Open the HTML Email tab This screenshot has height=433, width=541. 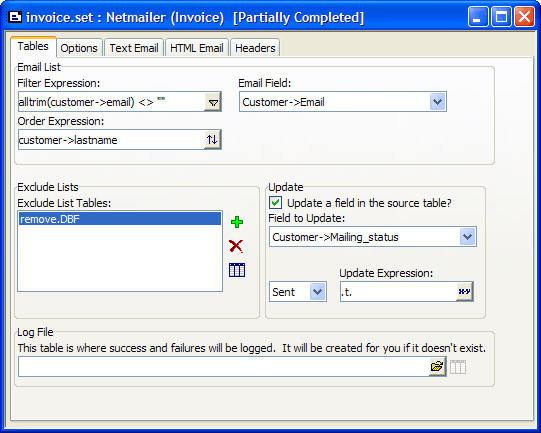click(x=197, y=48)
